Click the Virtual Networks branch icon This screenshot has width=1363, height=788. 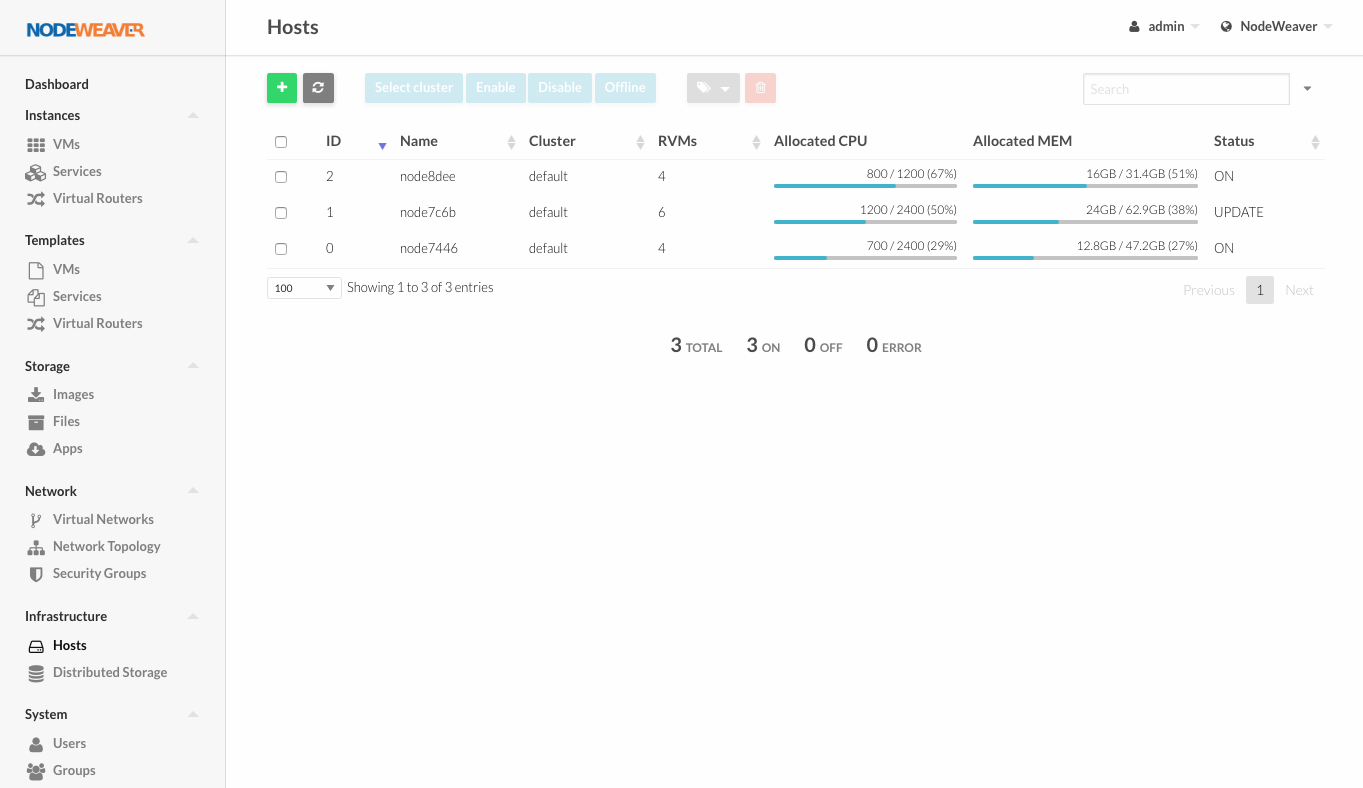pos(36,520)
